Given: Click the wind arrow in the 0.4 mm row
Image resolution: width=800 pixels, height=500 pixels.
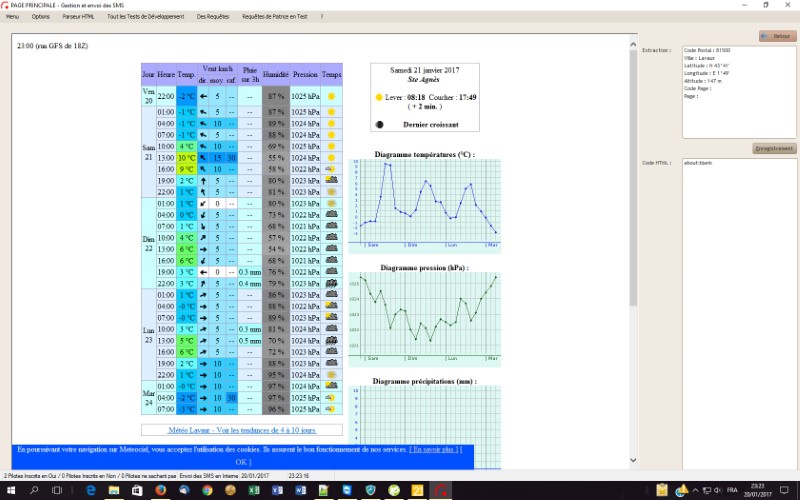Looking at the screenshot, I should point(203,283).
